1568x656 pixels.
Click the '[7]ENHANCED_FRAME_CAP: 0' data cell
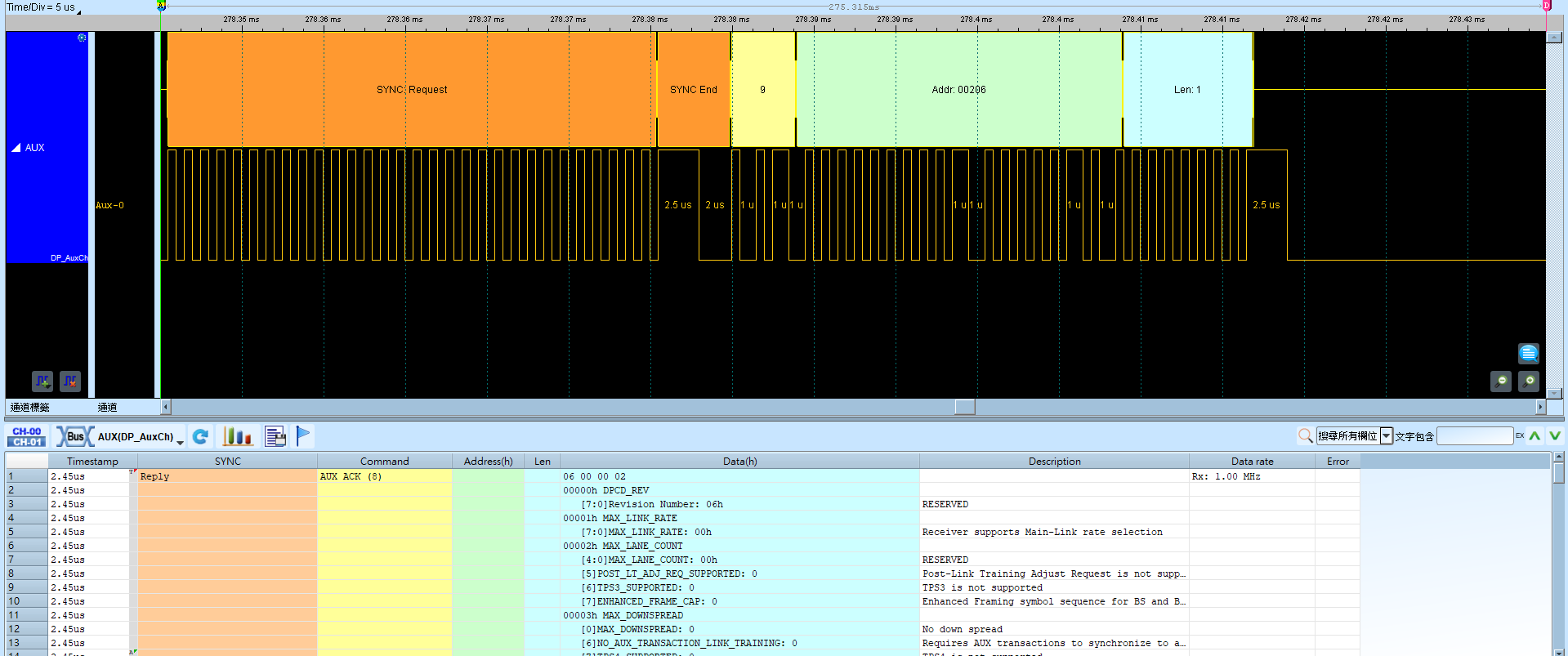[x=740, y=601]
